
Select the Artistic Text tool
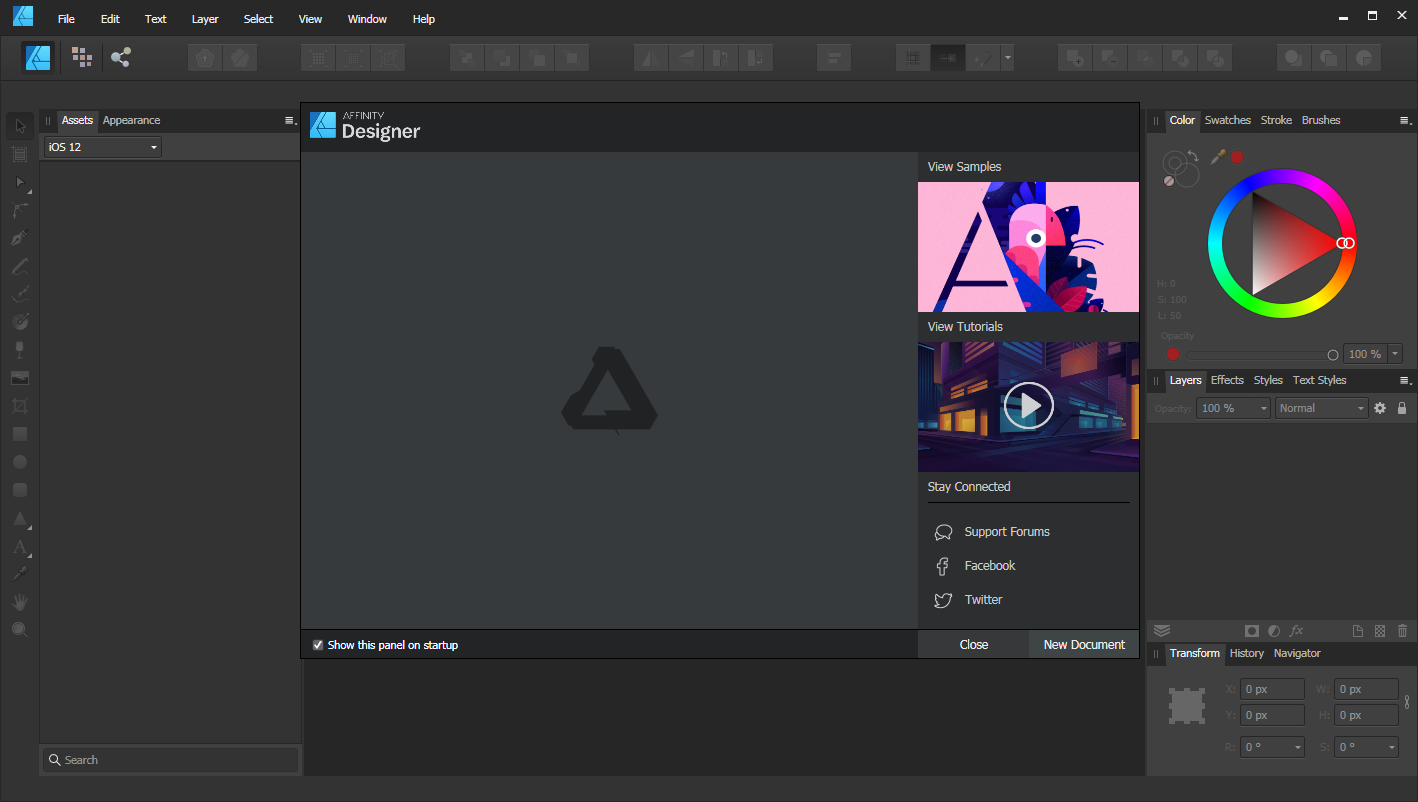click(x=20, y=546)
